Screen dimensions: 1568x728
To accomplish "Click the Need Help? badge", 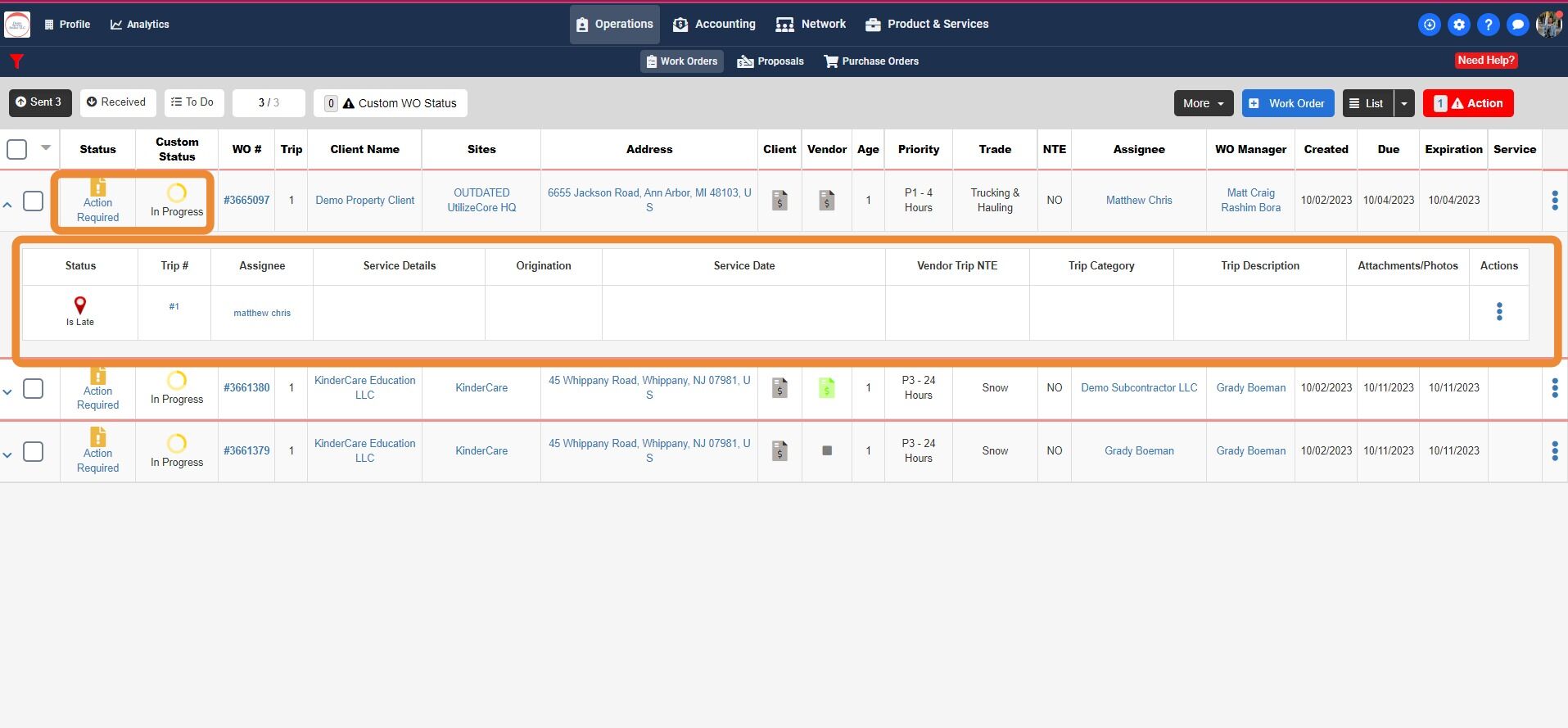I will 1486,61.
